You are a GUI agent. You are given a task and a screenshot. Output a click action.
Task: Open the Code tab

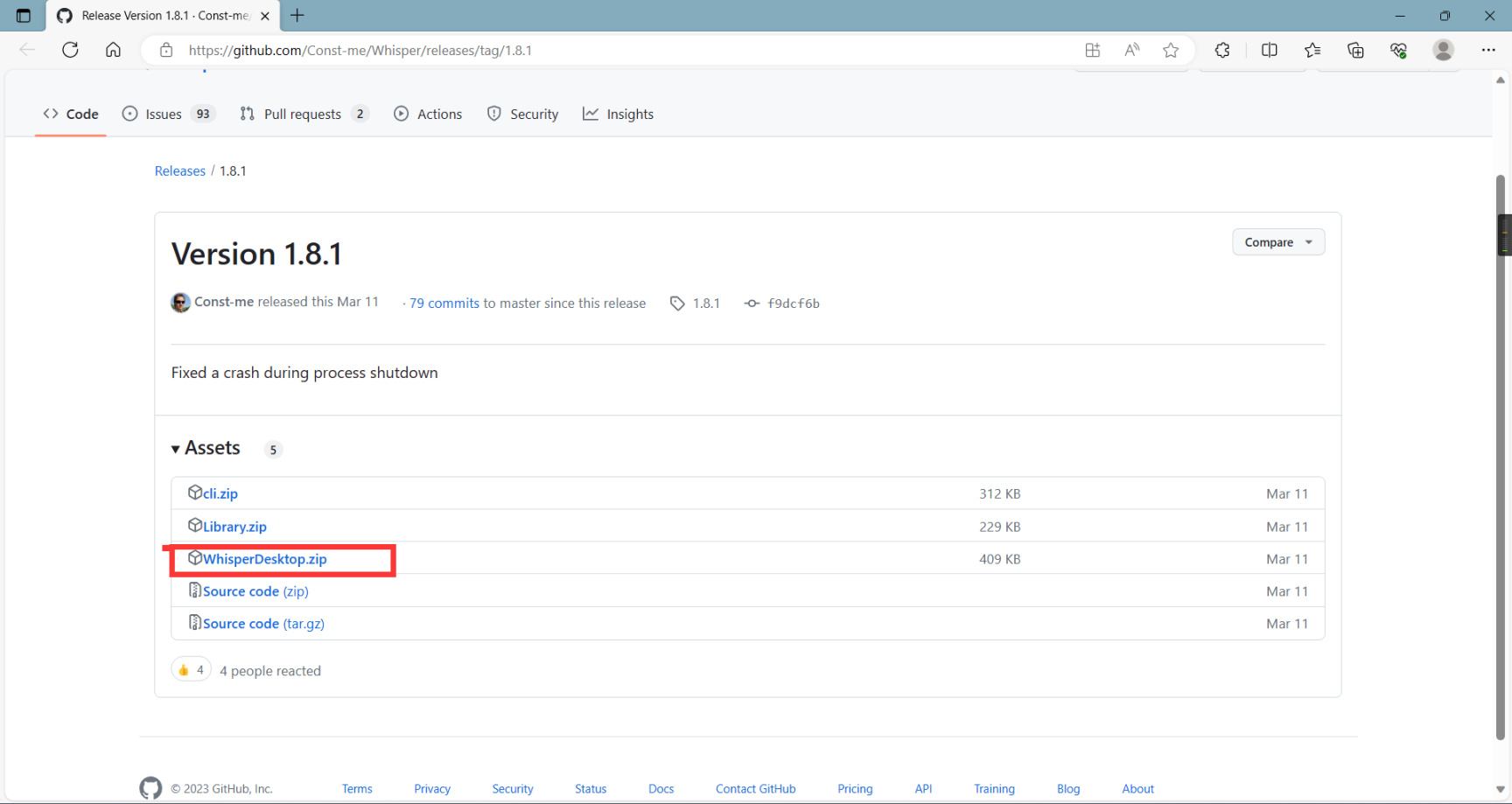[x=71, y=114]
